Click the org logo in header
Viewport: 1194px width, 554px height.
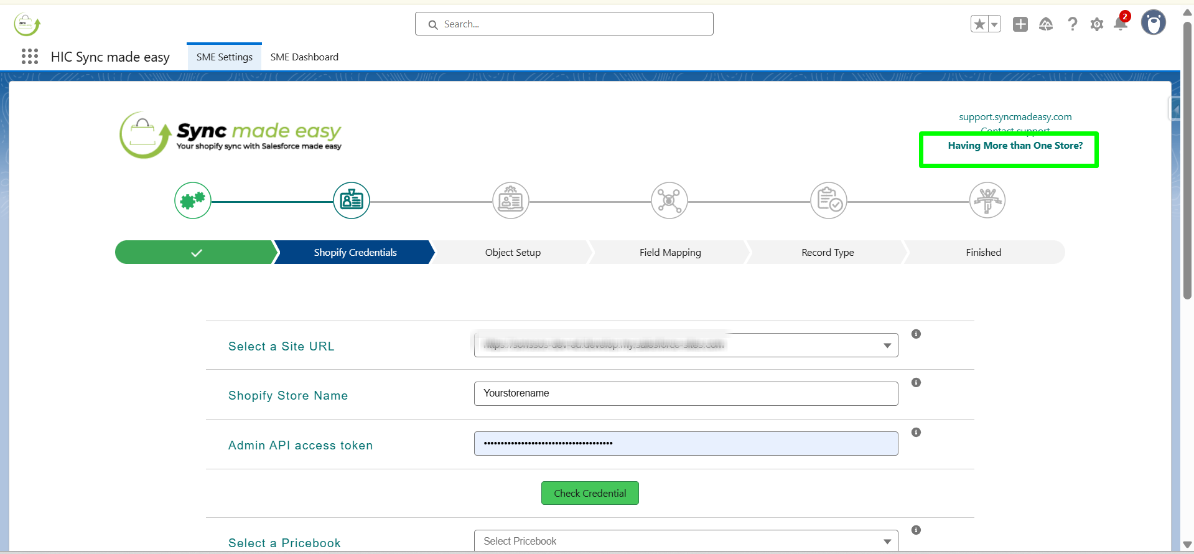[27, 24]
